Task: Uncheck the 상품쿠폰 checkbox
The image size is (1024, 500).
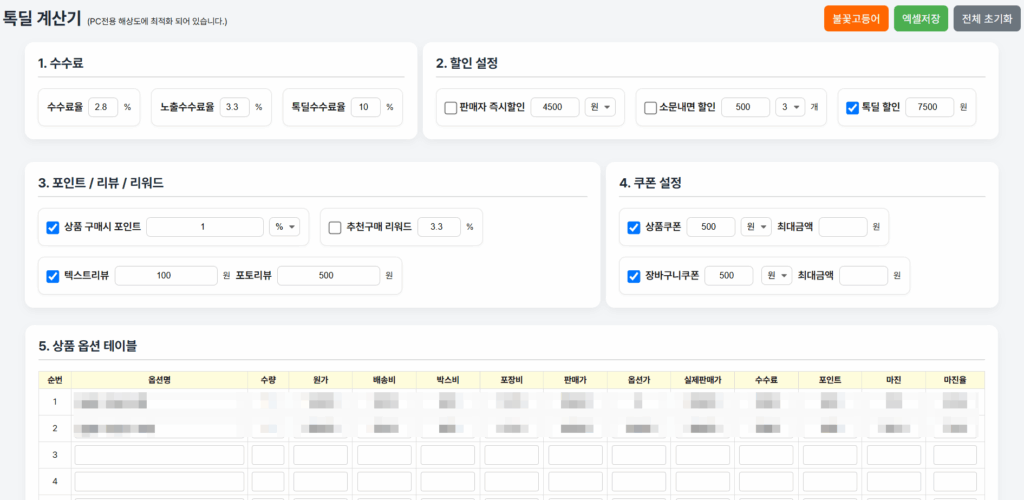Action: (633, 227)
